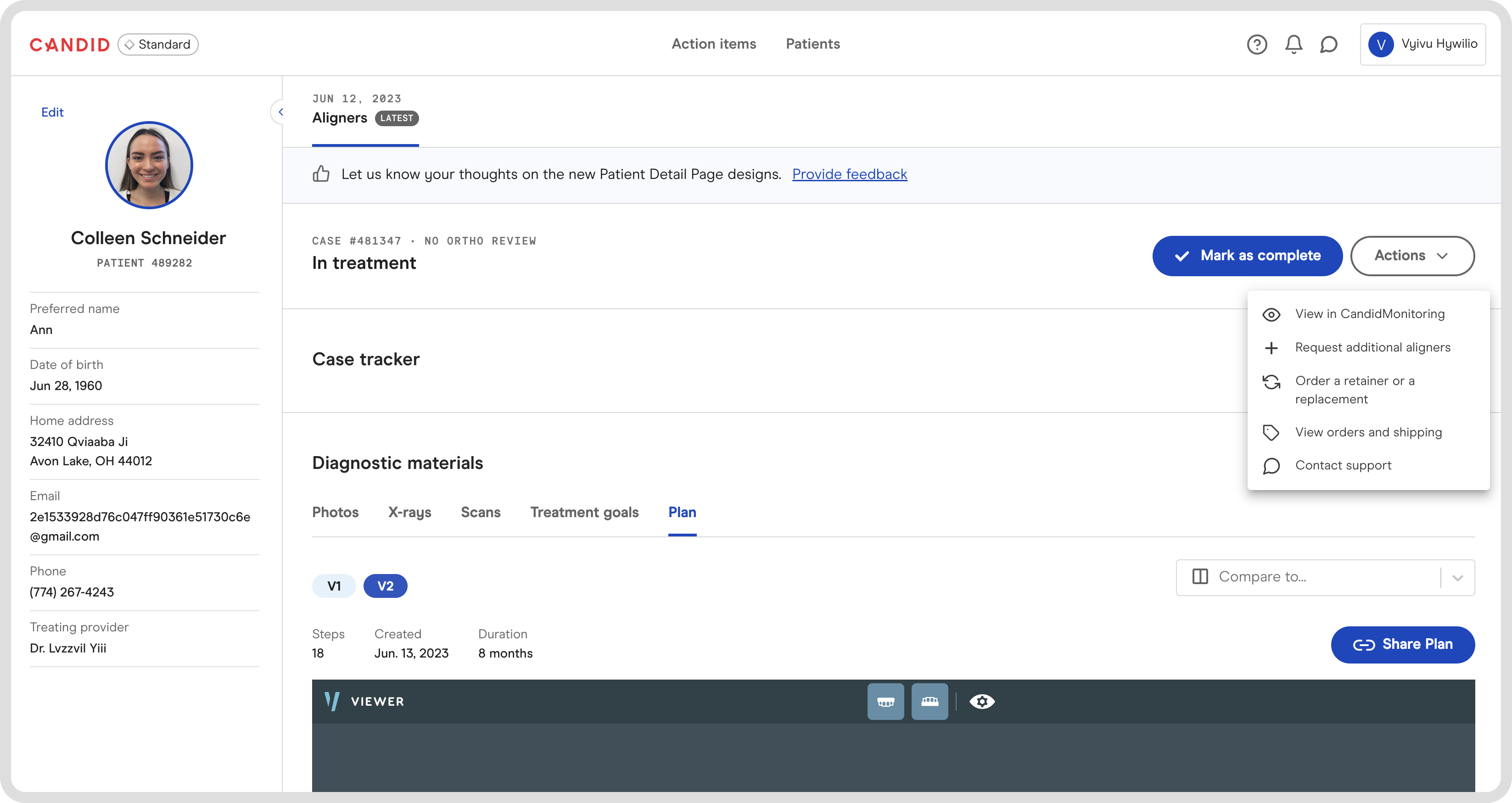Click the Share Plan button
The width and height of the screenshot is (1512, 803).
pos(1402,645)
